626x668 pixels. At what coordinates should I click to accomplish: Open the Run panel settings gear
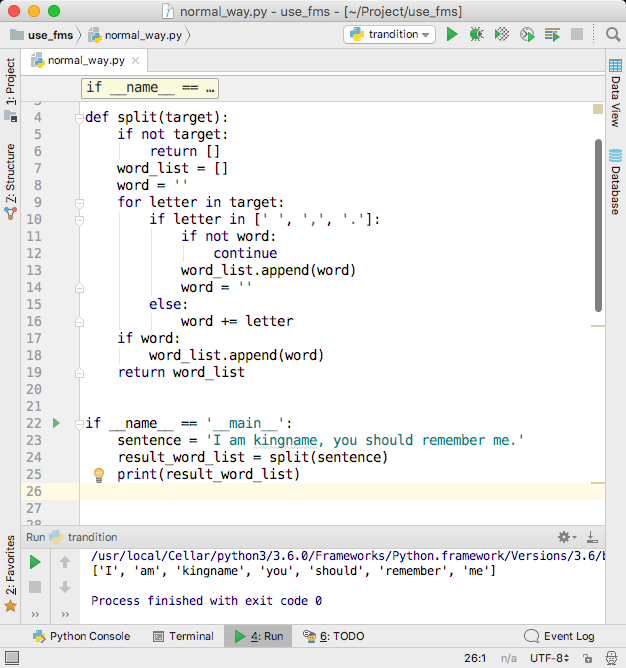point(567,537)
